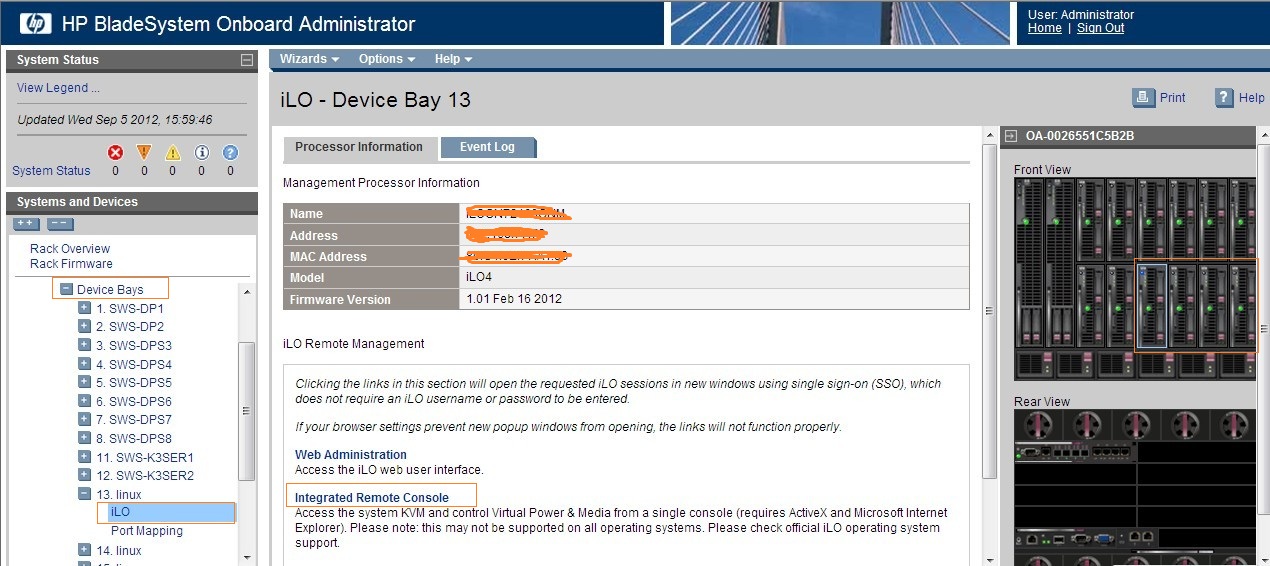This screenshot has height=566, width=1270.
Task: Click the unknown question-mark status icon
Action: pos(230,153)
